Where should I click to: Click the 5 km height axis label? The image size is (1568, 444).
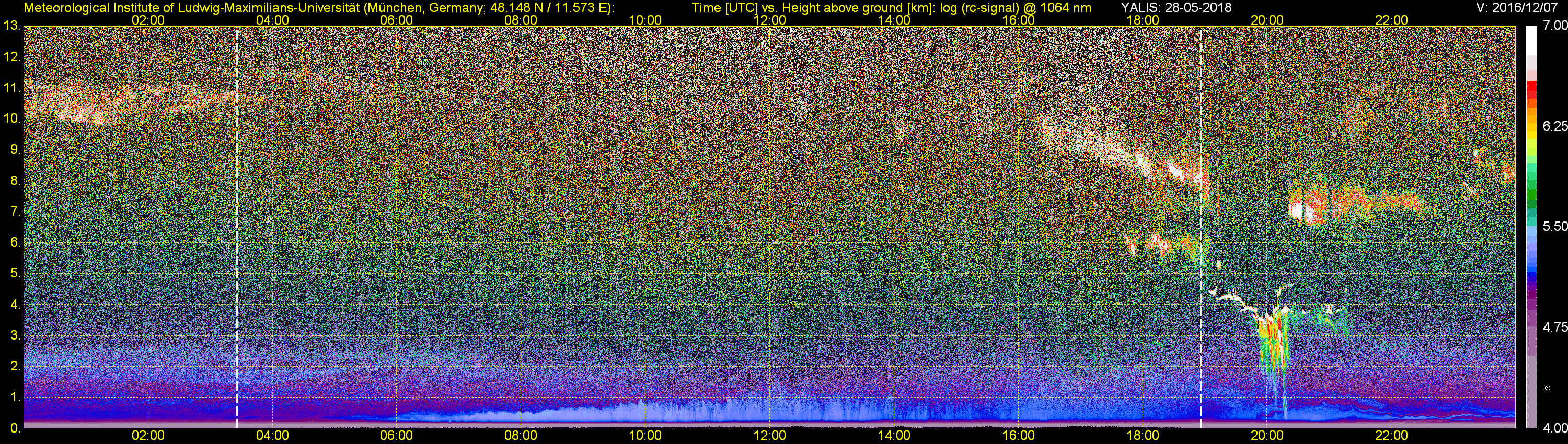(15, 273)
